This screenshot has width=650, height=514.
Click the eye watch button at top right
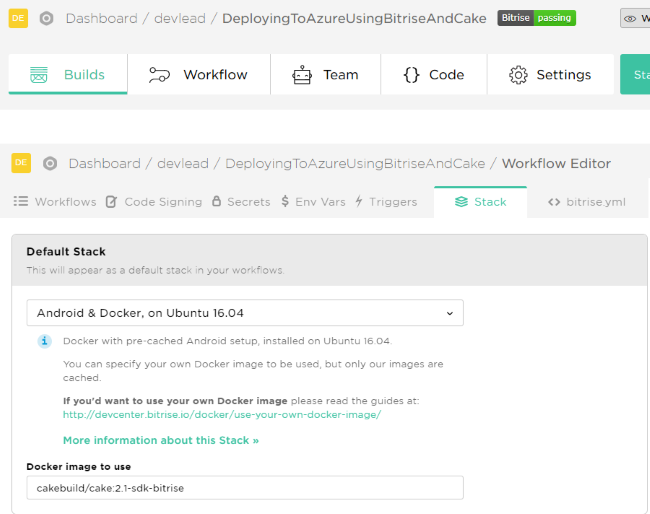(635, 18)
